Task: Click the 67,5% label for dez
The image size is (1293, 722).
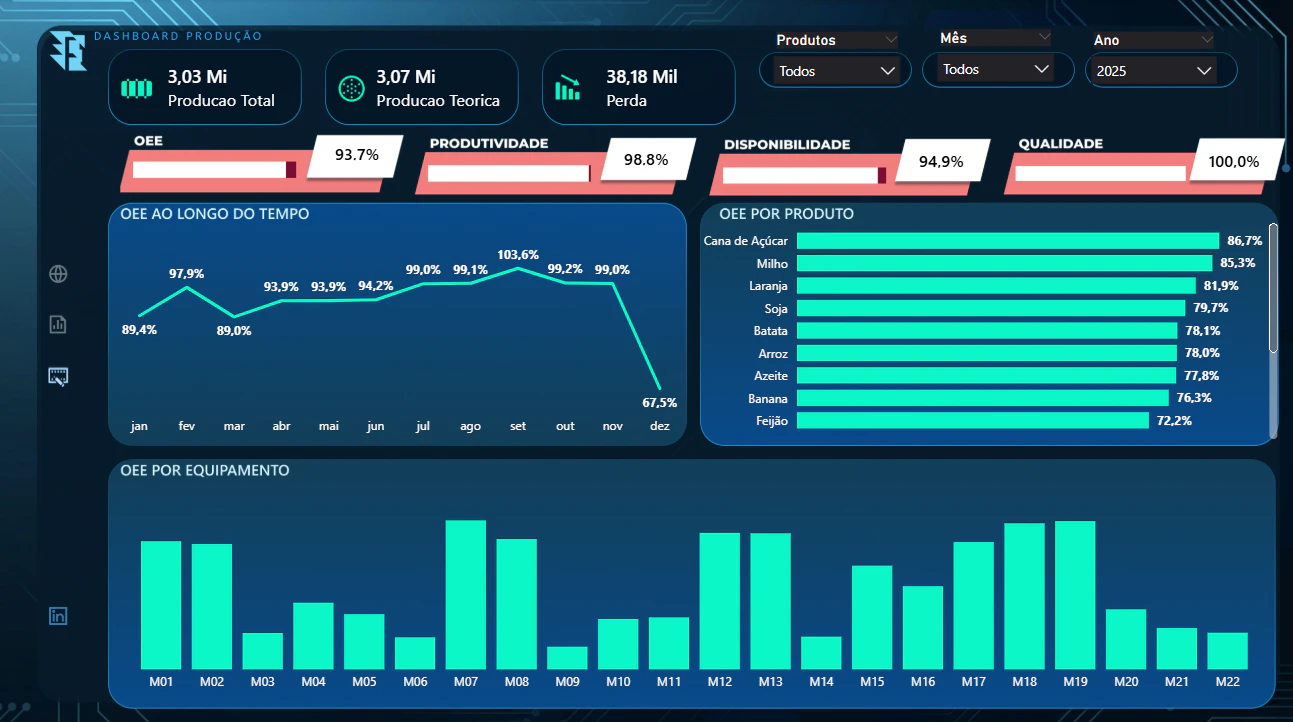Action: 659,403
